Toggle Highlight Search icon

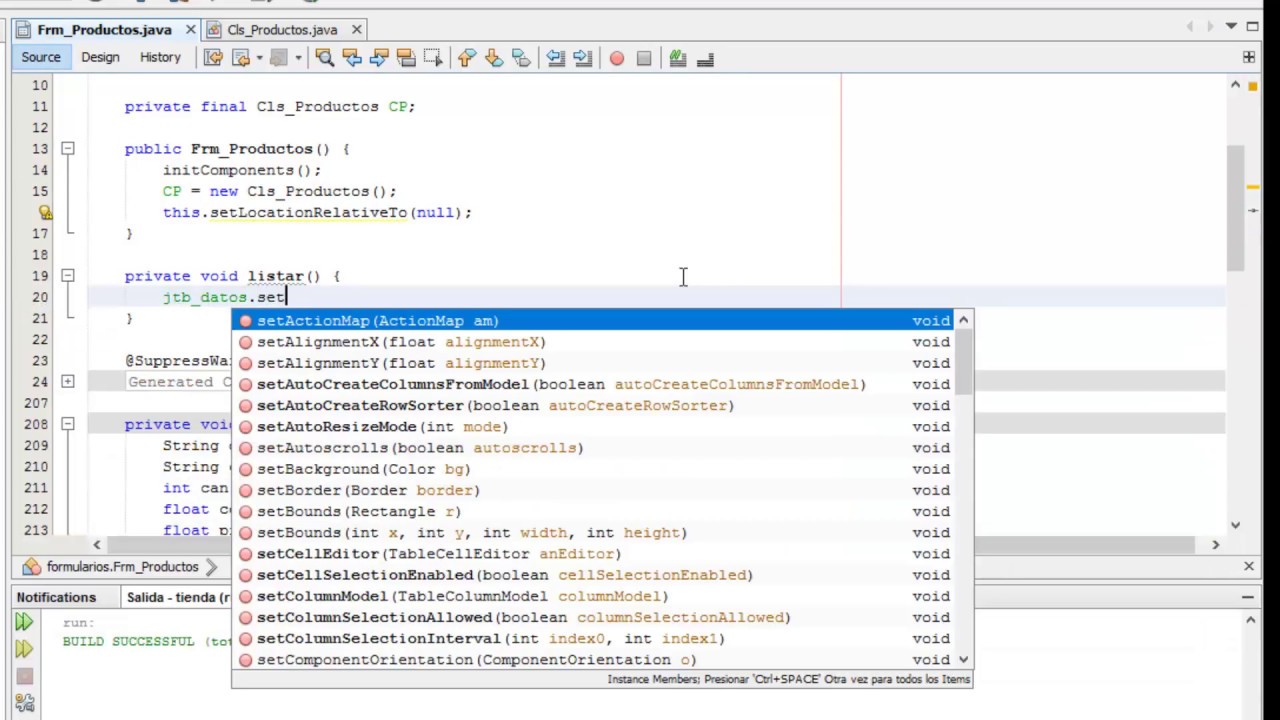[x=405, y=58]
